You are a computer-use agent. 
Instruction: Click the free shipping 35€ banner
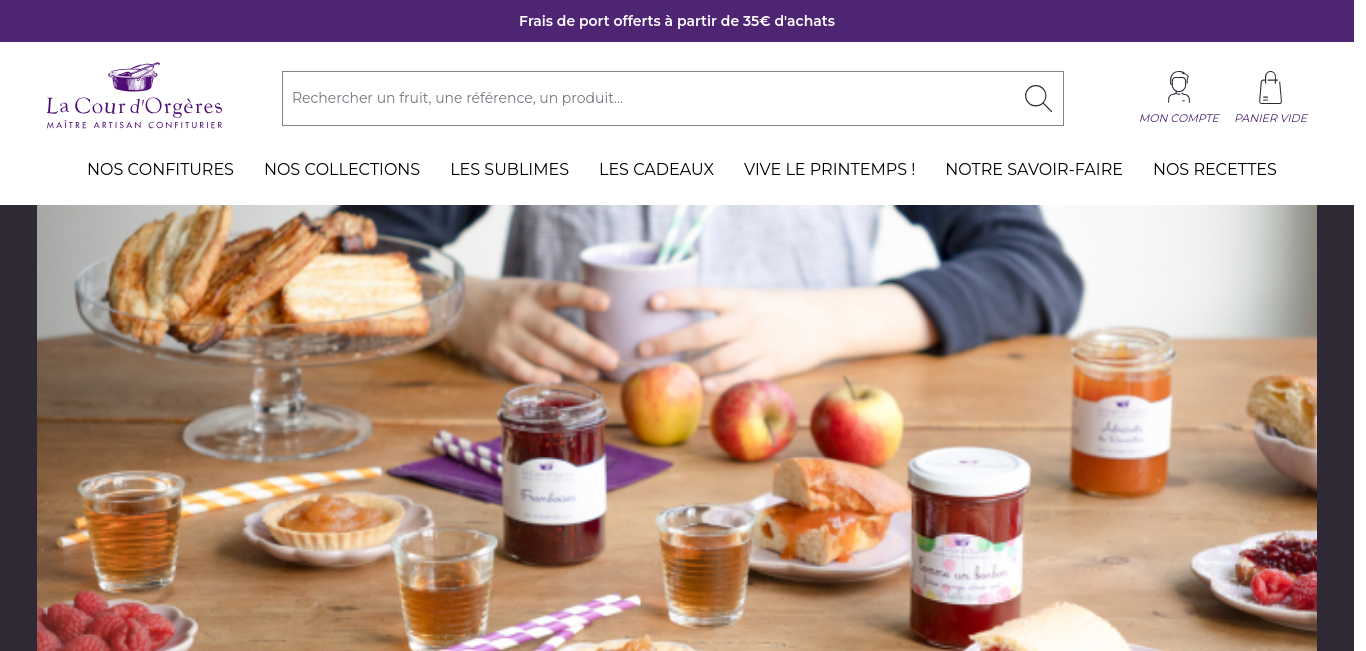coord(677,21)
